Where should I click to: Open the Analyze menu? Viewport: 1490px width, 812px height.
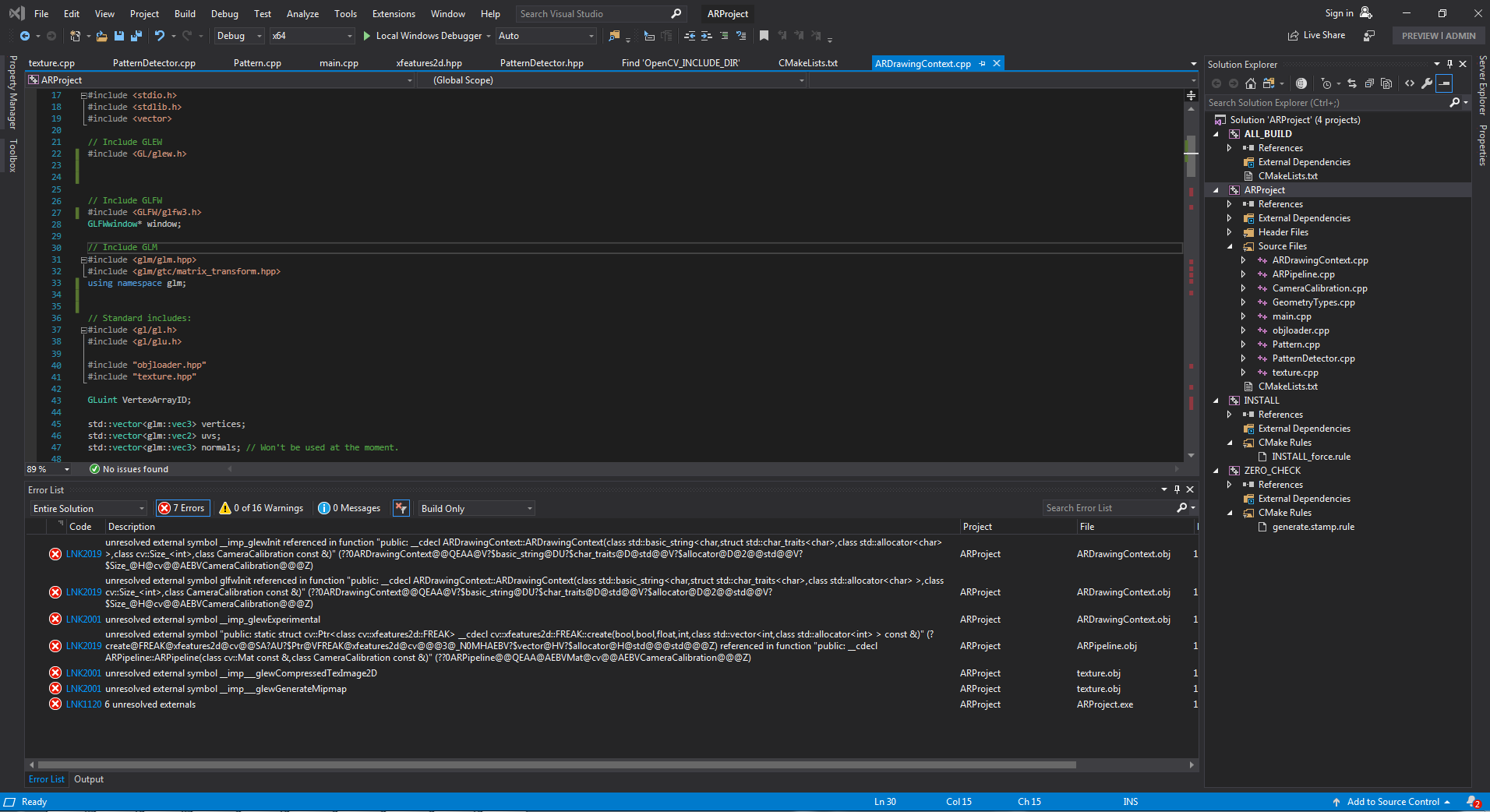pos(302,14)
